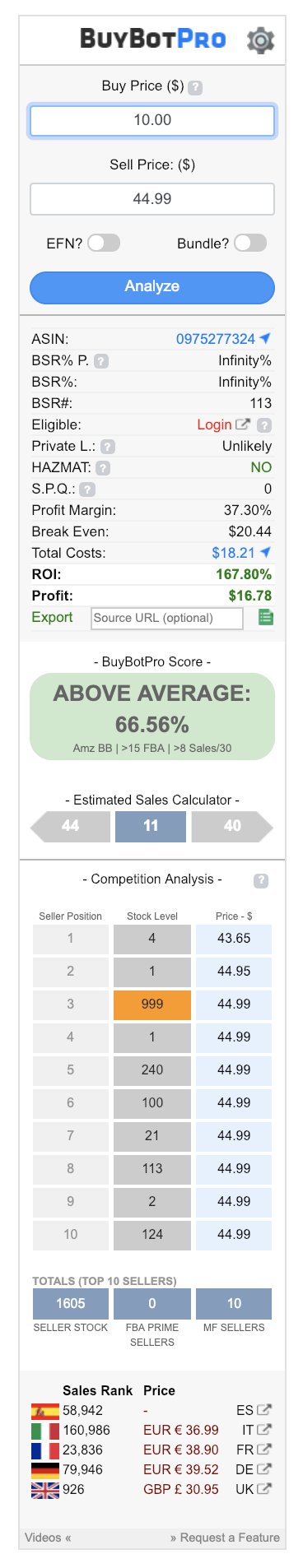Open Request a Feature link
Image resolution: width=303 pixels, height=1568 pixels.
[x=225, y=1537]
